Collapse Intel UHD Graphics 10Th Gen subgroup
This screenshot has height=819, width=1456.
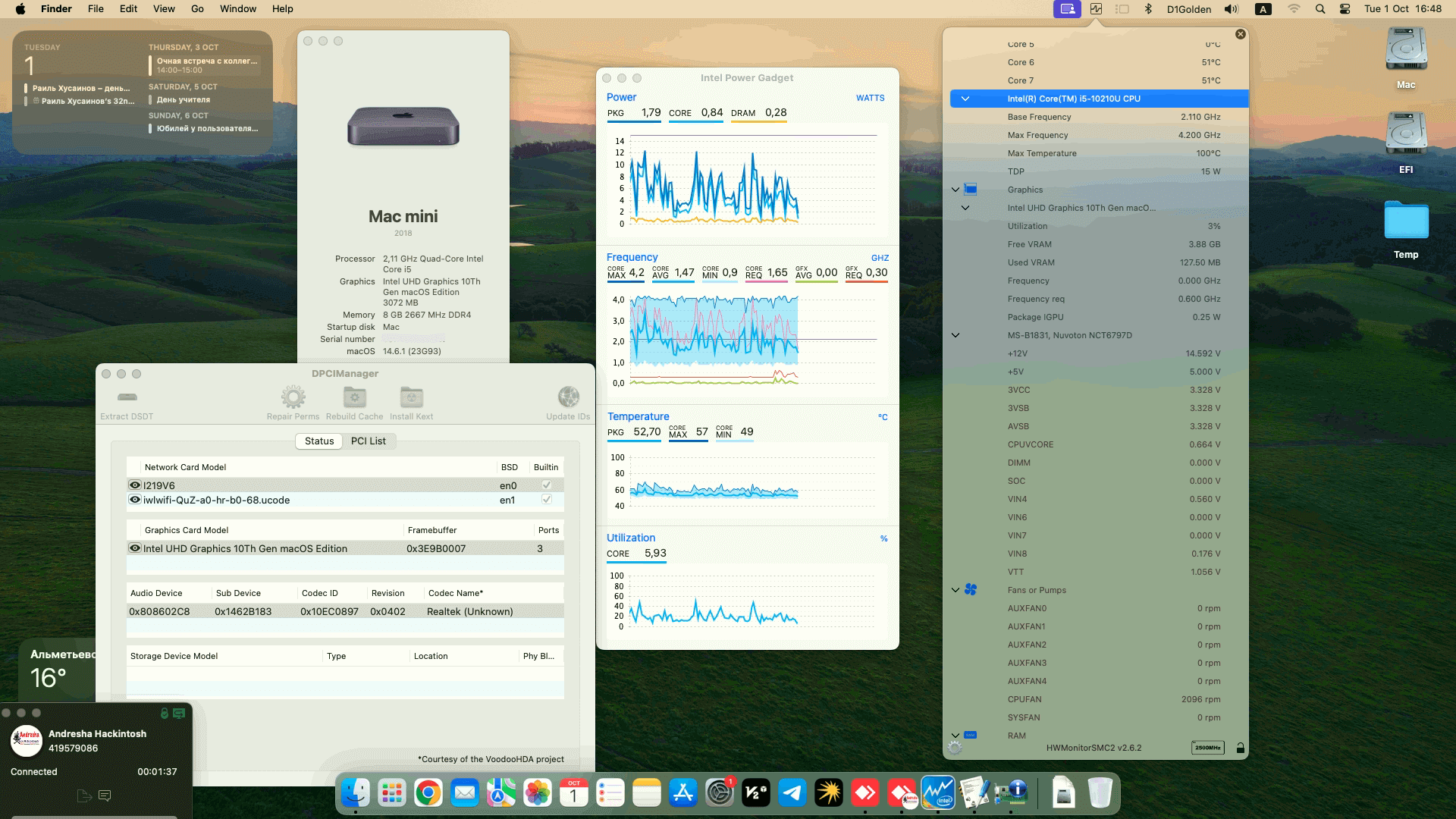965,208
